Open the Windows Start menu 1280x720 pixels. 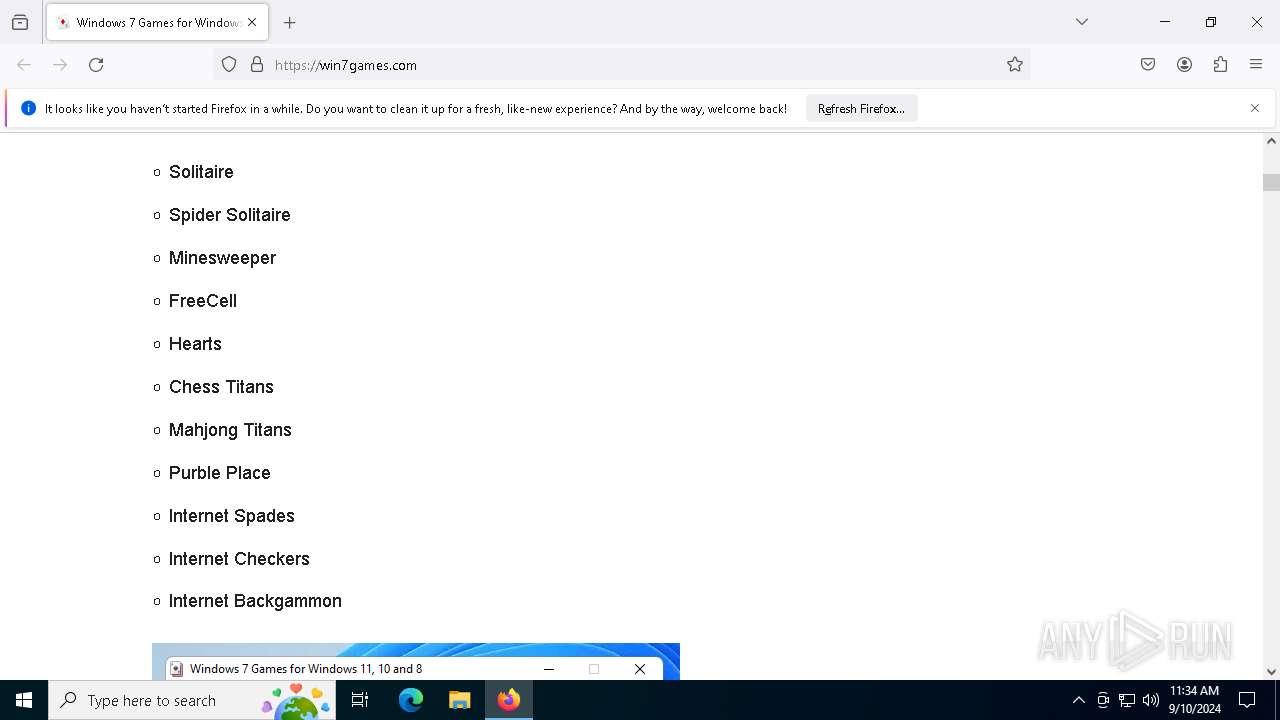pos(24,700)
